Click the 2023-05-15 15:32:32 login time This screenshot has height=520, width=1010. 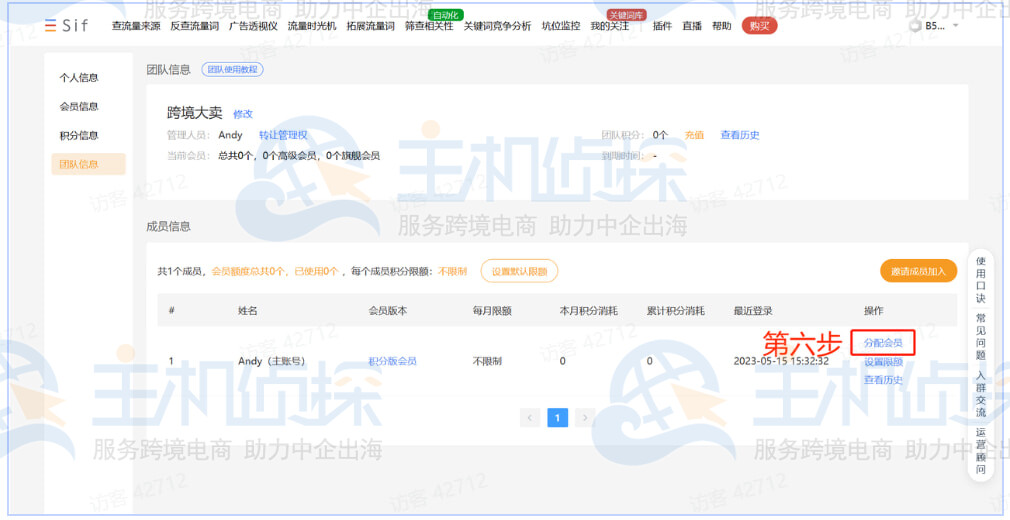pyautogui.click(x=781, y=361)
